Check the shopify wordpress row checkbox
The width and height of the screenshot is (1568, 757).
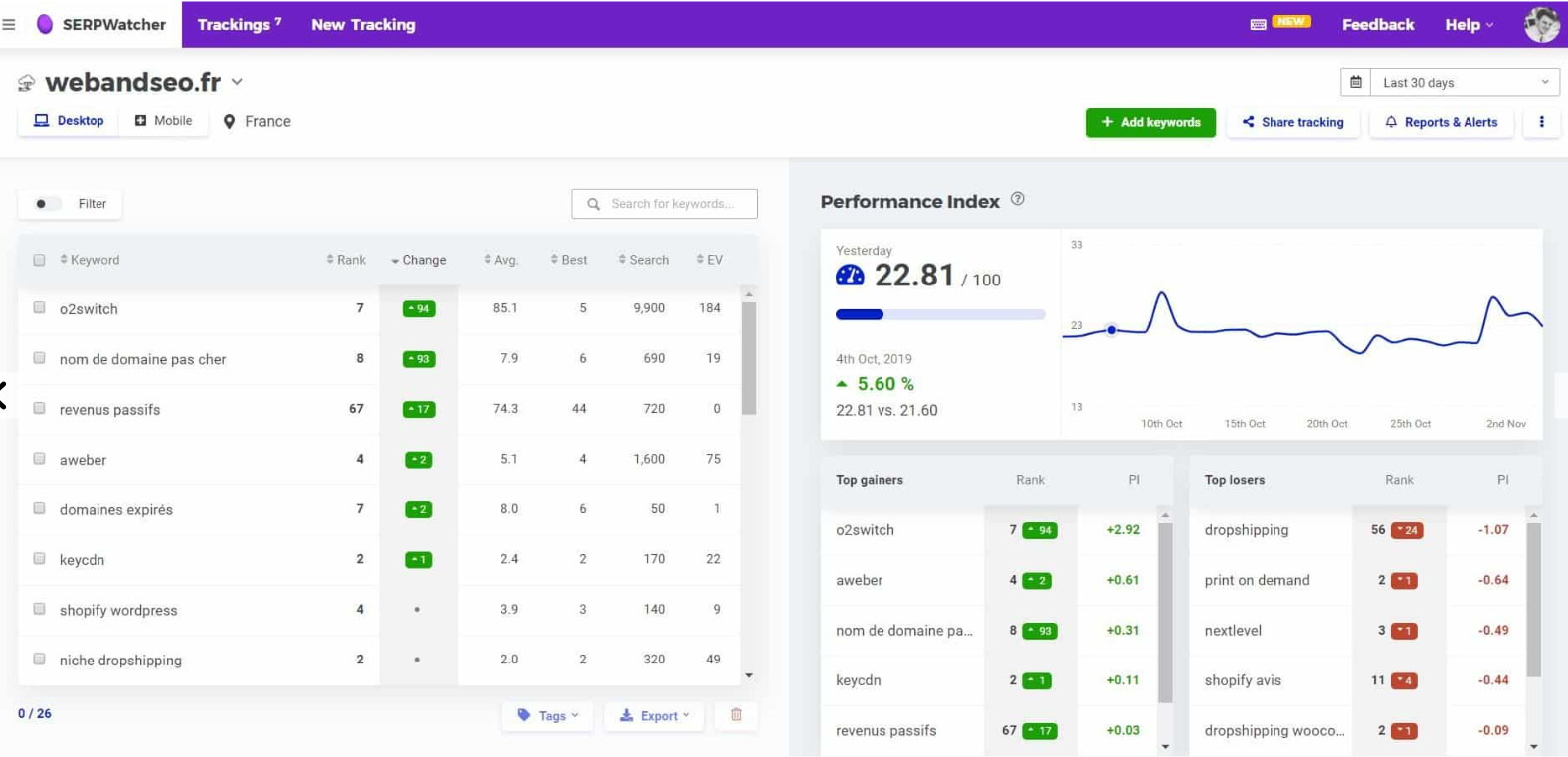point(39,609)
